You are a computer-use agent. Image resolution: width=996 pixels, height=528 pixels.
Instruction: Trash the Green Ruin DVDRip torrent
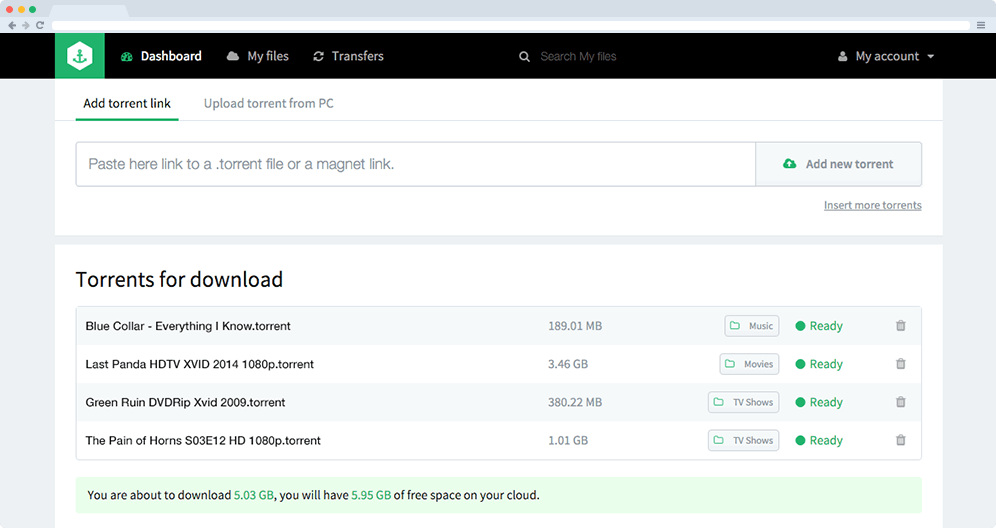tap(900, 402)
